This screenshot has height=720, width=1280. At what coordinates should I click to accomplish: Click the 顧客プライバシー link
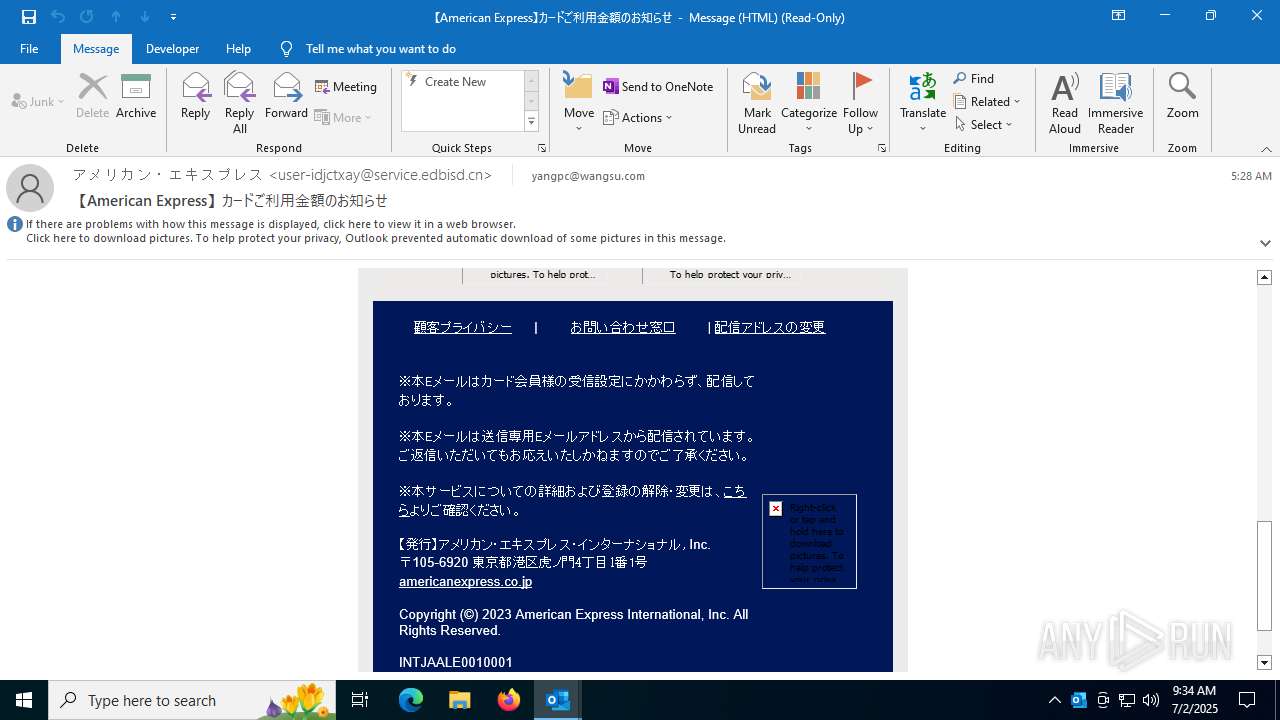point(463,327)
